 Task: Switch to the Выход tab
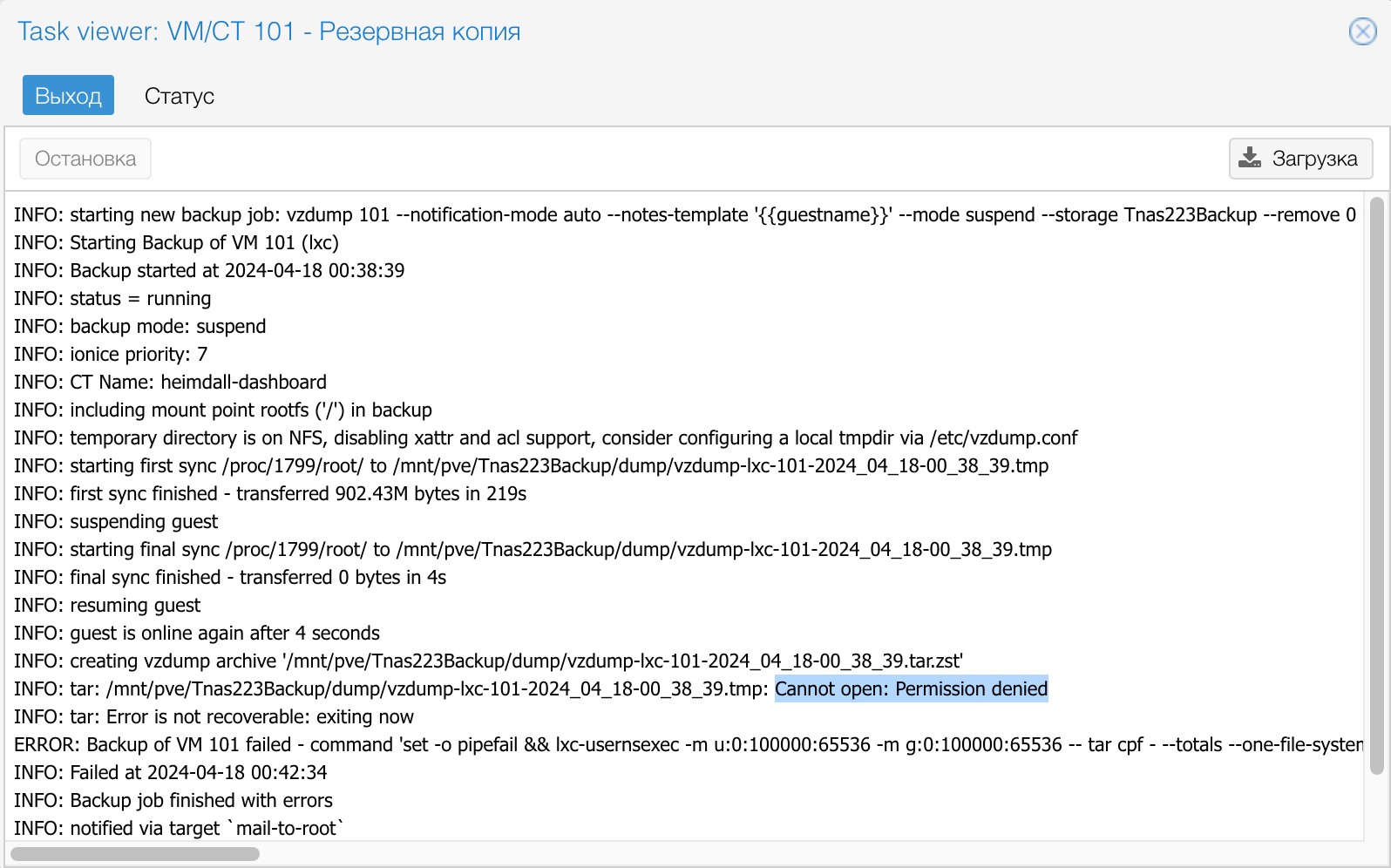(68, 95)
